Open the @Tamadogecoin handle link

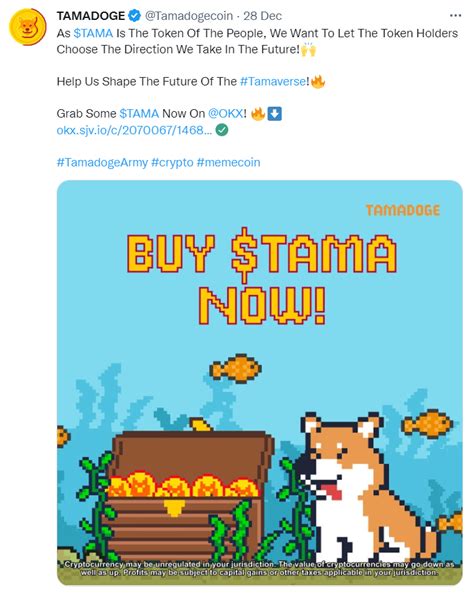[x=189, y=16]
